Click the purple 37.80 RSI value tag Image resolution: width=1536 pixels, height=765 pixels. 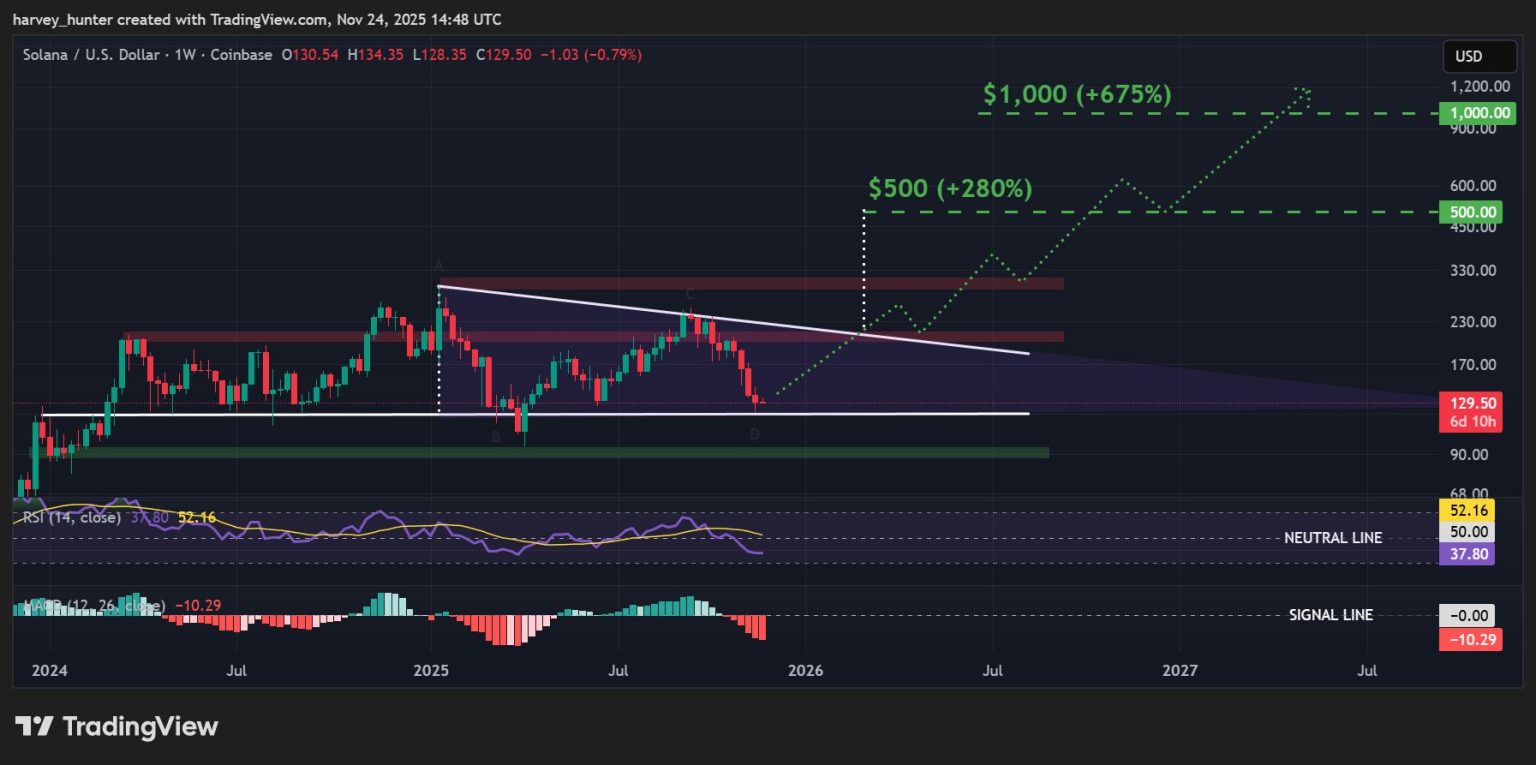tap(1467, 554)
